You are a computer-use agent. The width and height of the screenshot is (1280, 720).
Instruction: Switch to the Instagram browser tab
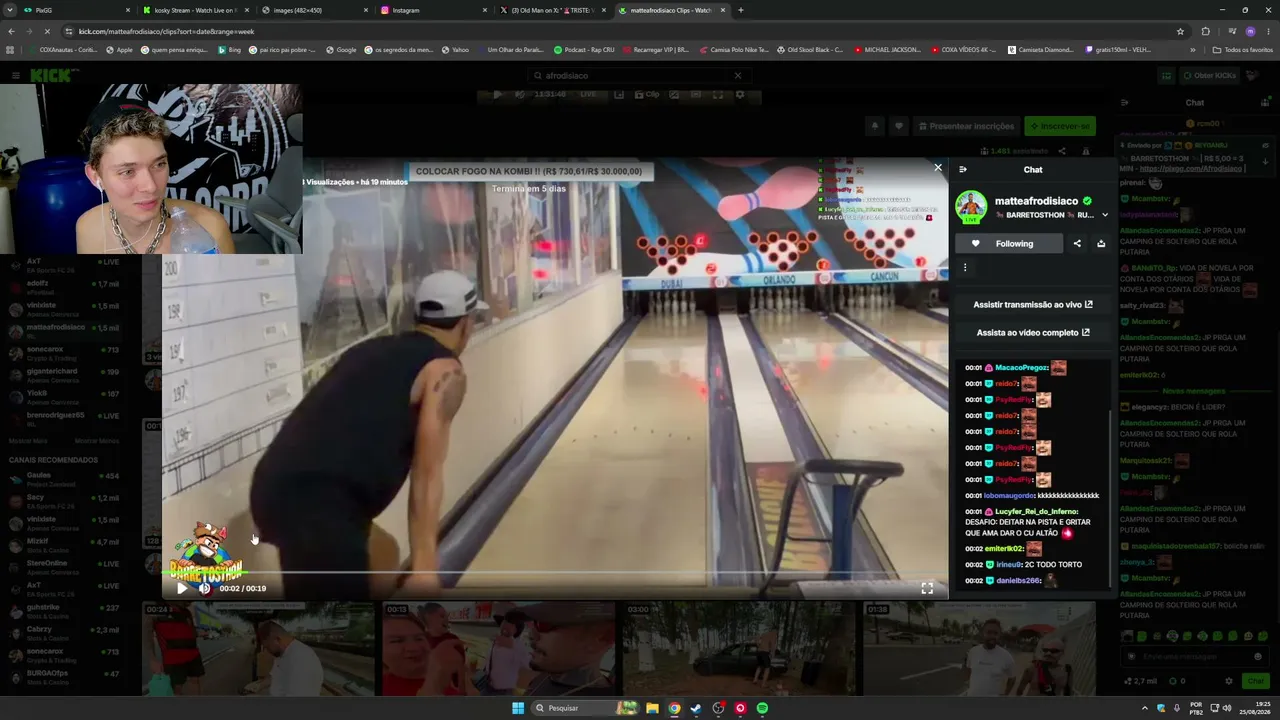click(x=433, y=10)
